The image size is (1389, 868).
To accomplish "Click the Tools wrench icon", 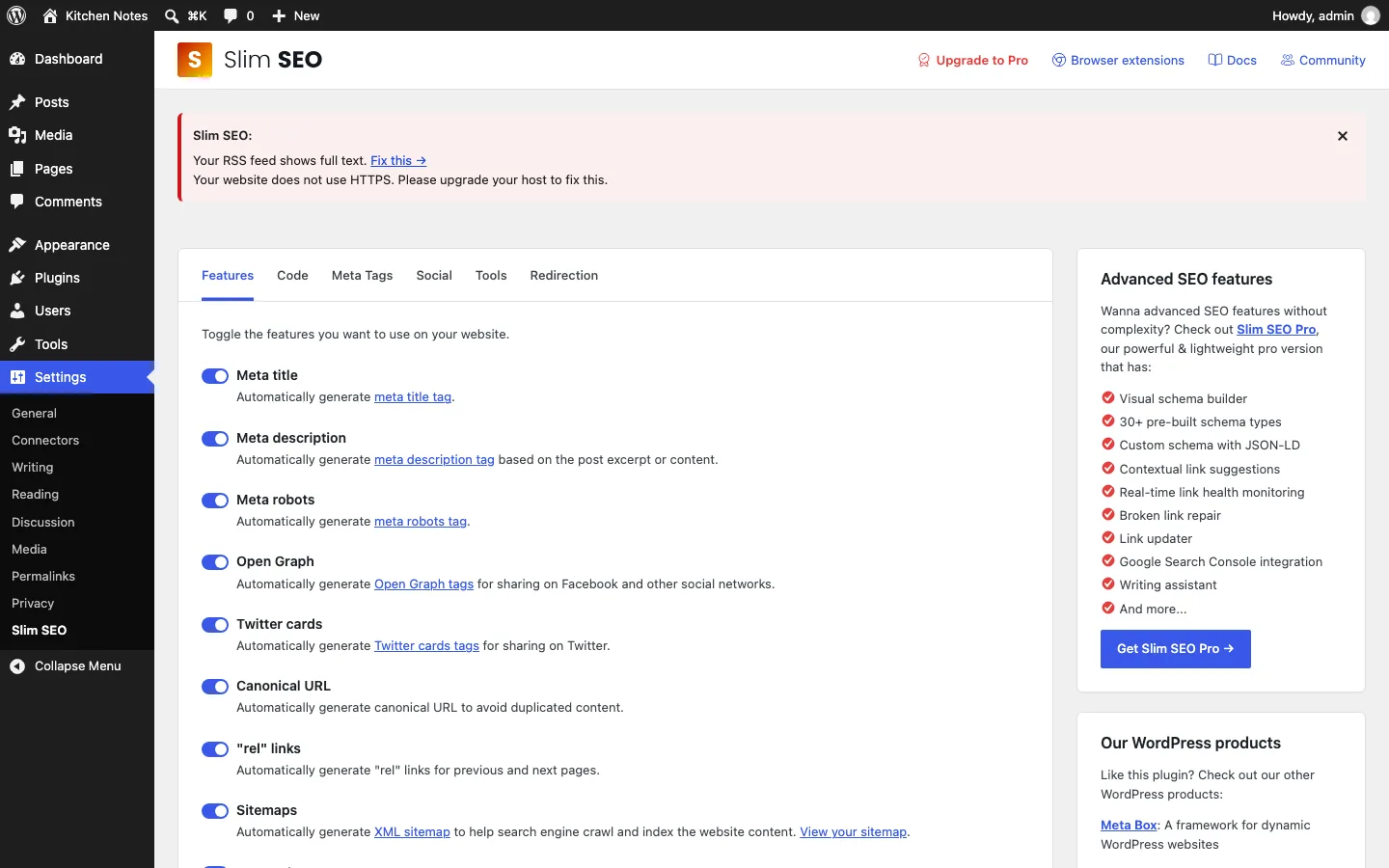I will coord(17,344).
